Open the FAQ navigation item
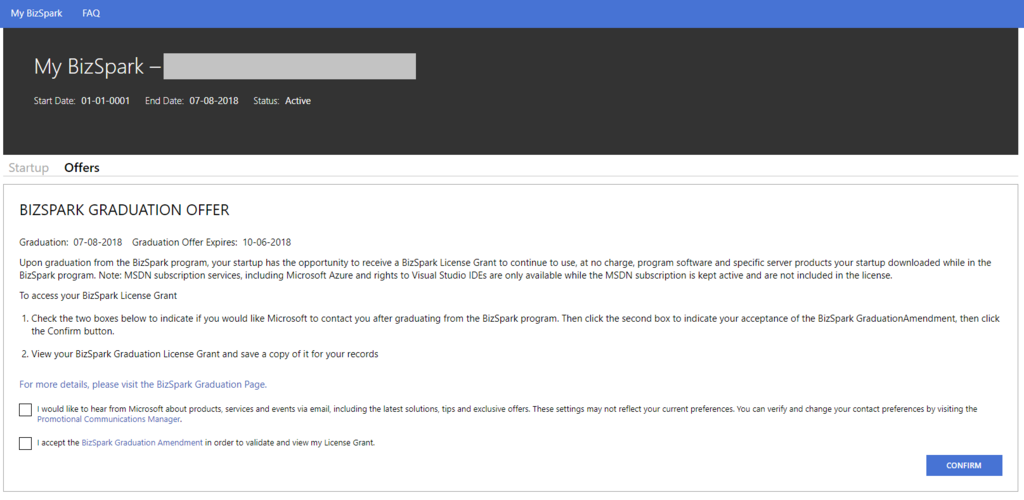The height and width of the screenshot is (500, 1024). tap(91, 13)
